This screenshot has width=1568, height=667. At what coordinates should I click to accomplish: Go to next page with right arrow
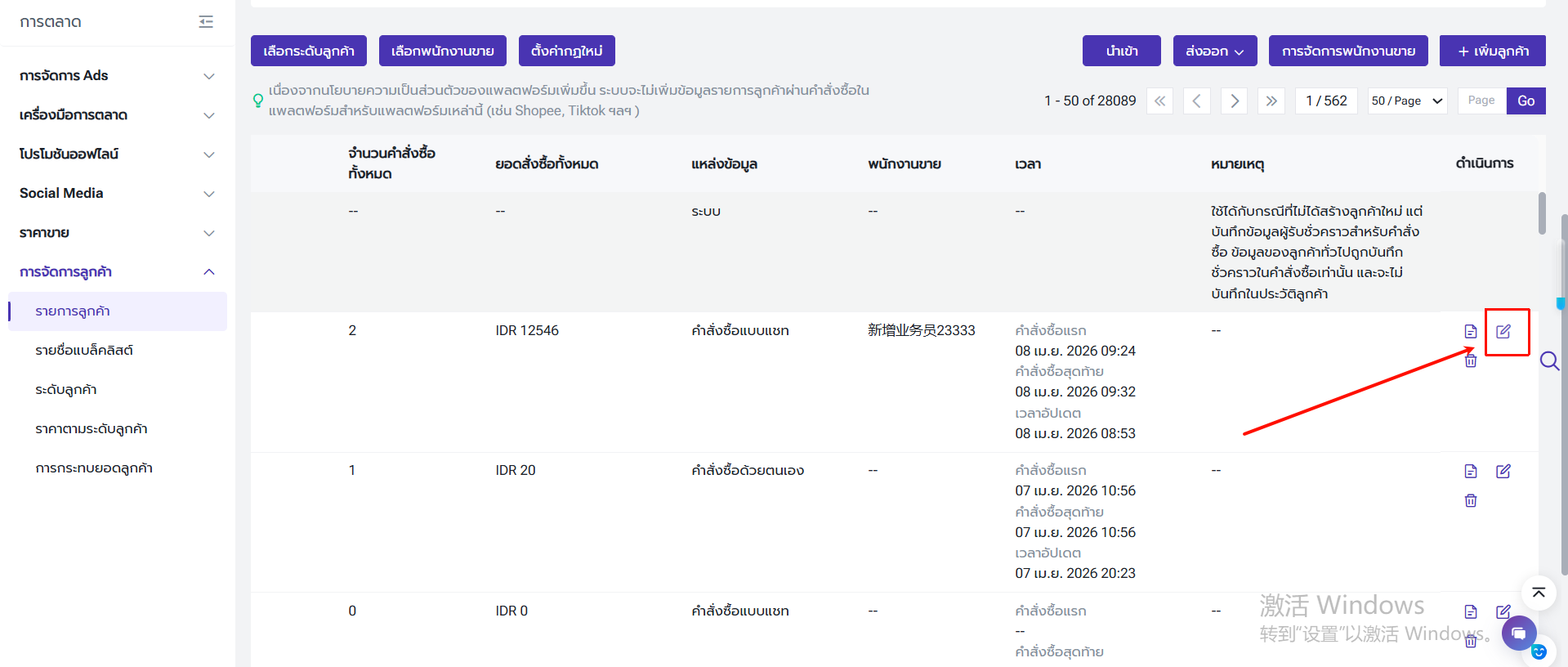1234,101
